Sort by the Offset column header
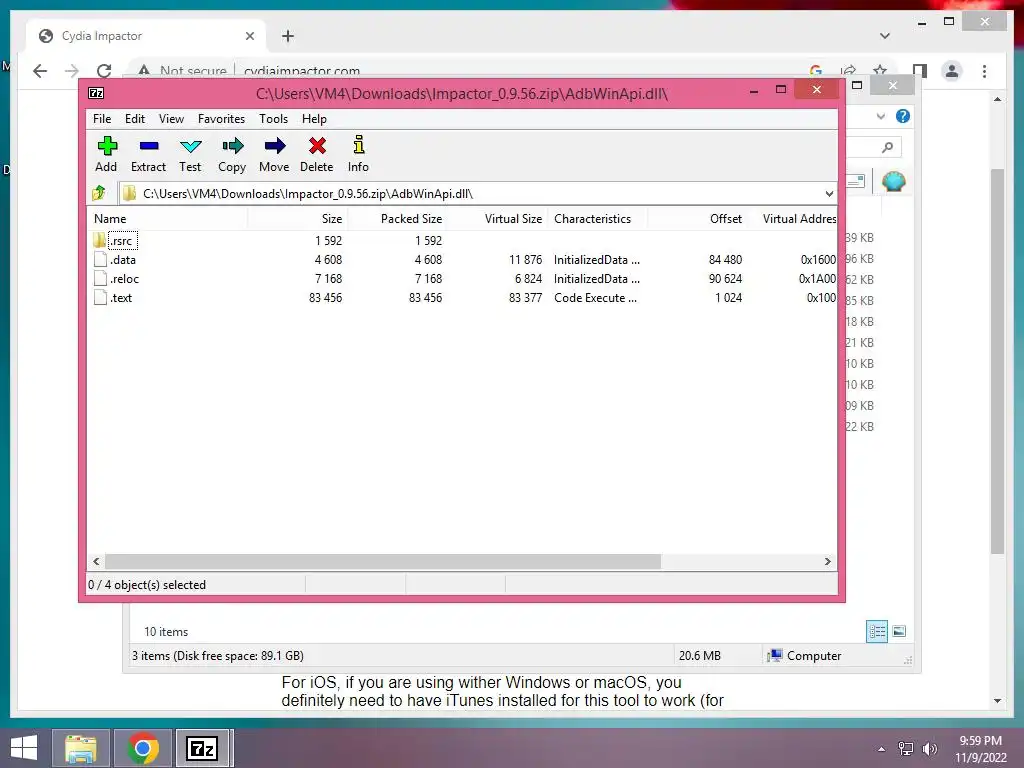Screen dimensions: 1024x768 pos(697,219)
